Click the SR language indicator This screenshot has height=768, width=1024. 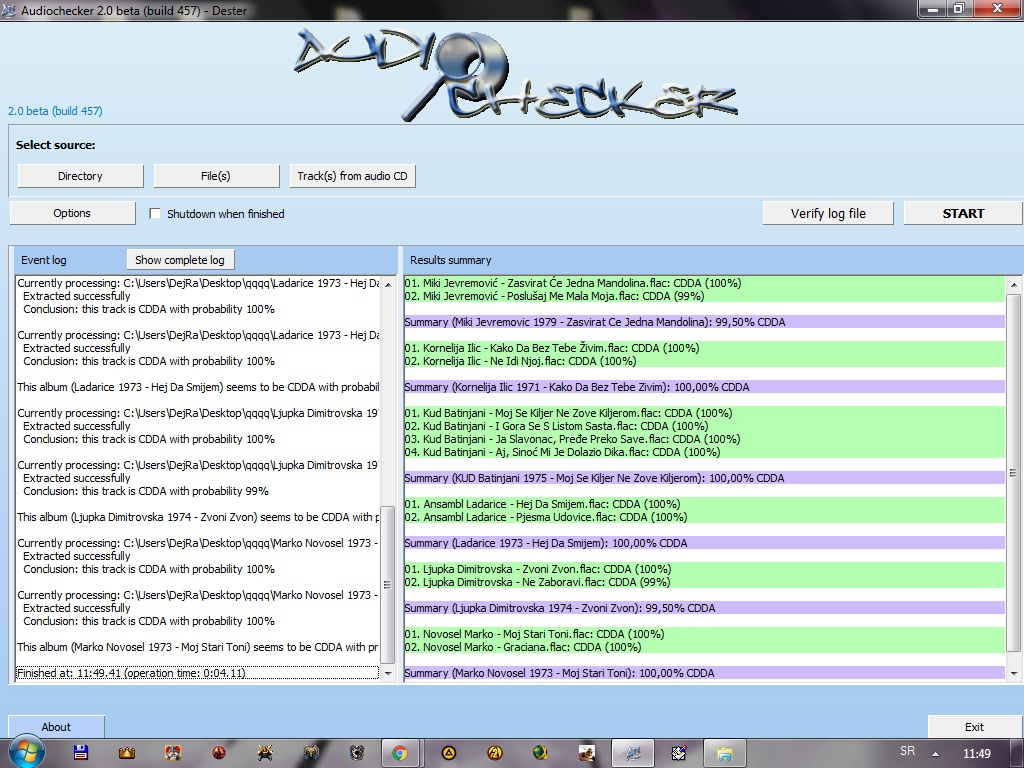[x=908, y=751]
